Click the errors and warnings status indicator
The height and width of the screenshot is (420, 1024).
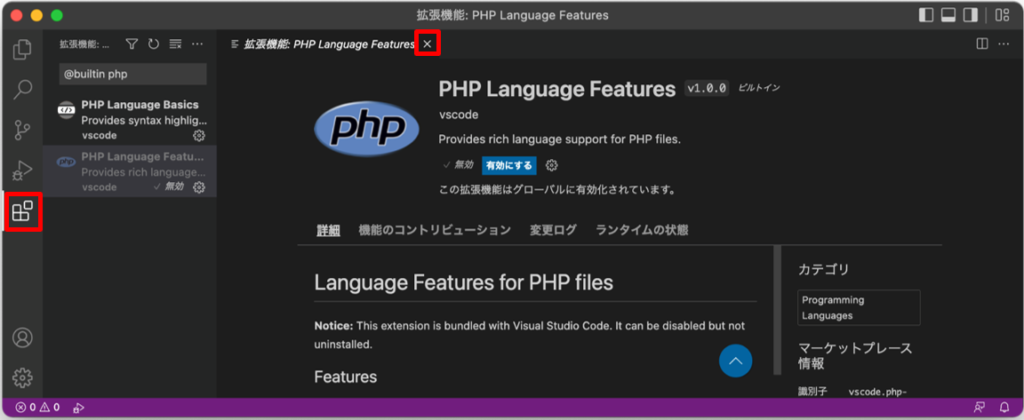[x=37, y=408]
